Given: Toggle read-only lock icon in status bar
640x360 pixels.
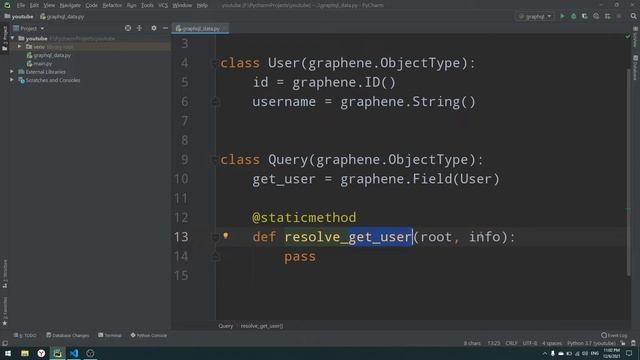Looking at the screenshot, I should 622,343.
